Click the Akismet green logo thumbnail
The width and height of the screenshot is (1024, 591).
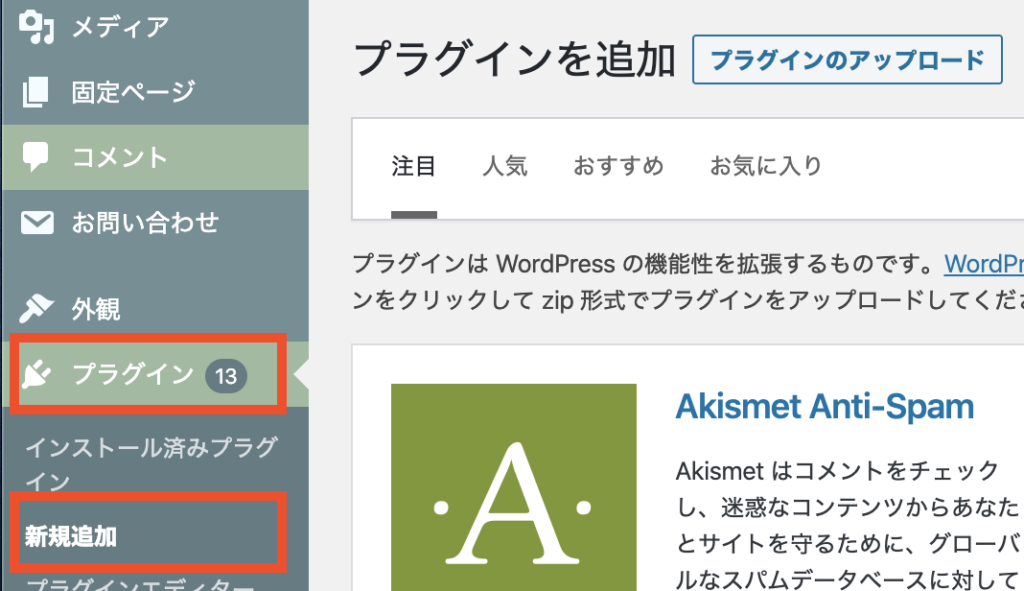click(514, 487)
